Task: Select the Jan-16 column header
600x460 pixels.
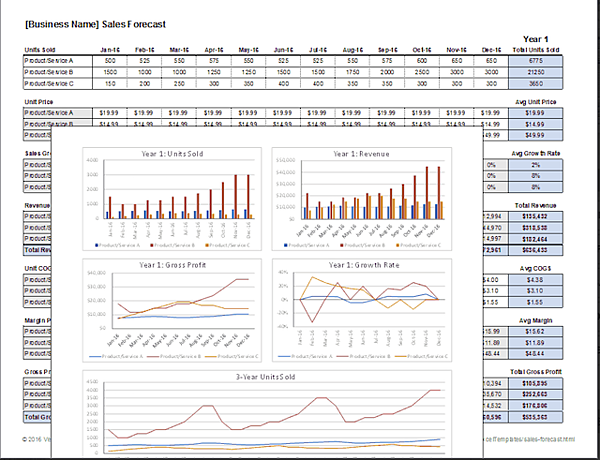Action: click(x=109, y=49)
